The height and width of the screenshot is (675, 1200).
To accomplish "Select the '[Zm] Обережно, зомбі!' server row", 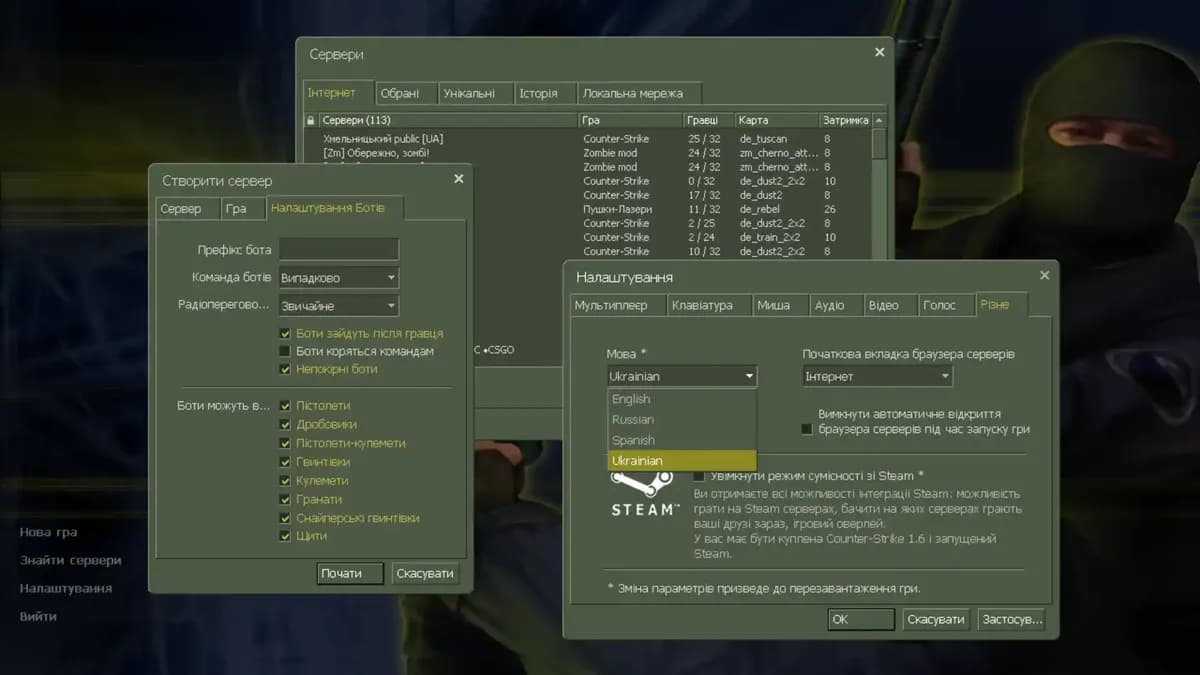I will pyautogui.click(x=588, y=153).
